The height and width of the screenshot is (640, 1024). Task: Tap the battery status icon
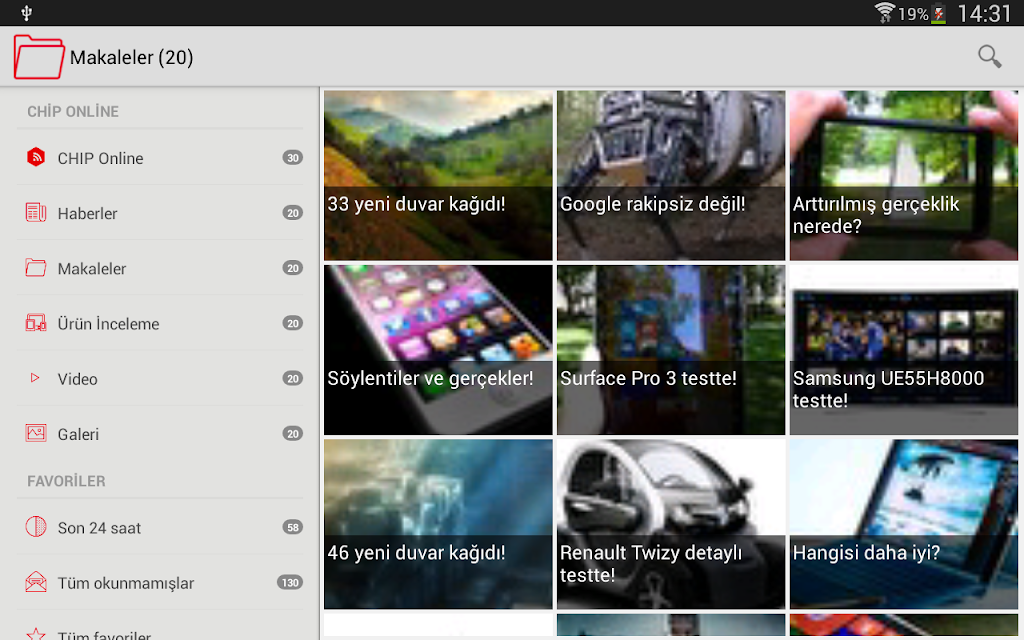938,13
